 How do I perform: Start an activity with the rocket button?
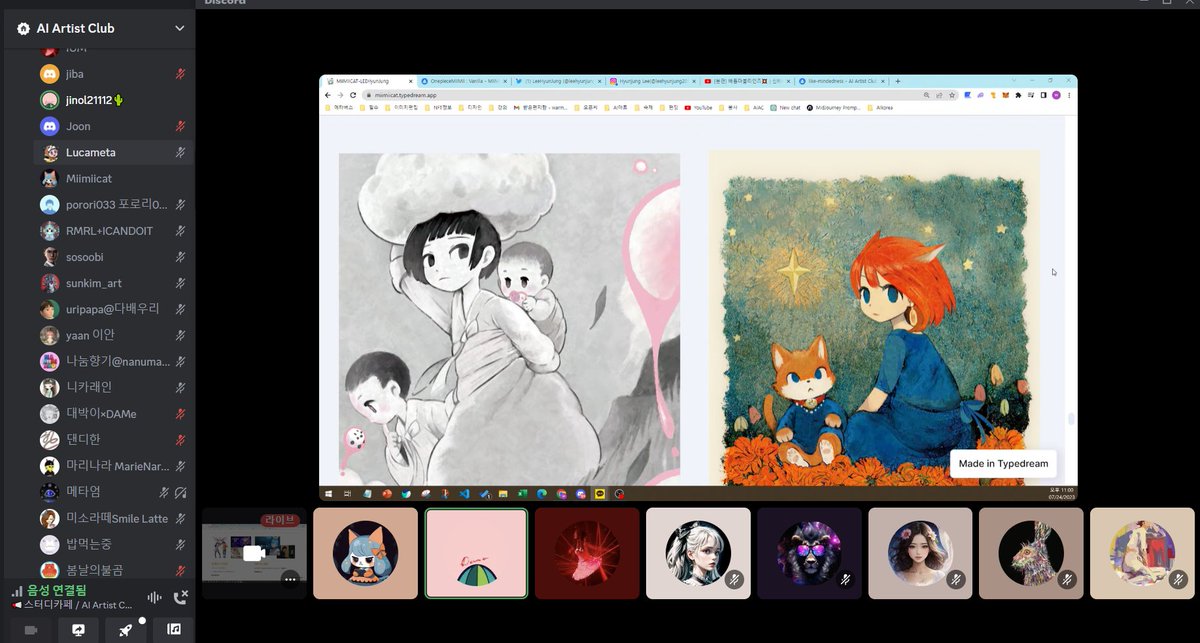click(x=126, y=630)
